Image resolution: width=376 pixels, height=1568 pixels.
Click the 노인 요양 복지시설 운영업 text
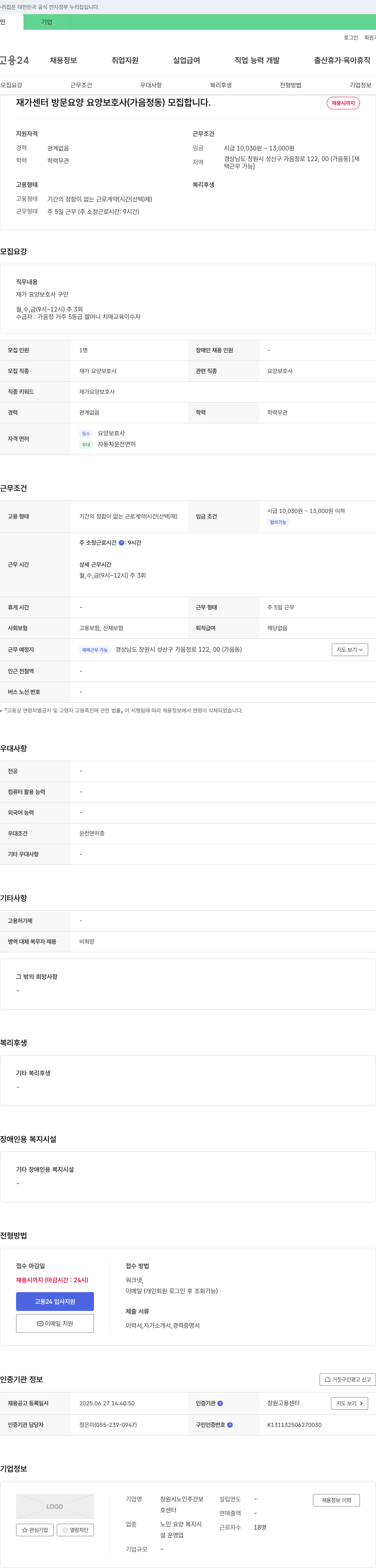tap(181, 1530)
